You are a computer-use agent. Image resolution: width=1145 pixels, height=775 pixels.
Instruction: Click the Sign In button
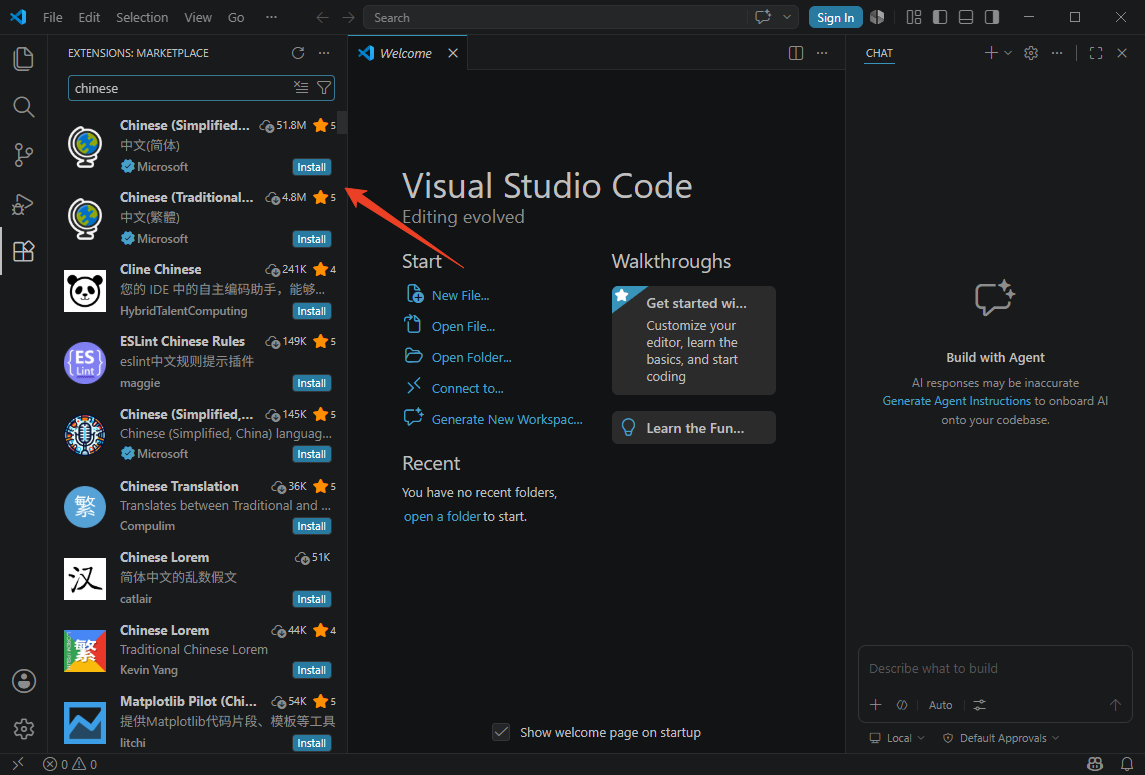point(835,18)
